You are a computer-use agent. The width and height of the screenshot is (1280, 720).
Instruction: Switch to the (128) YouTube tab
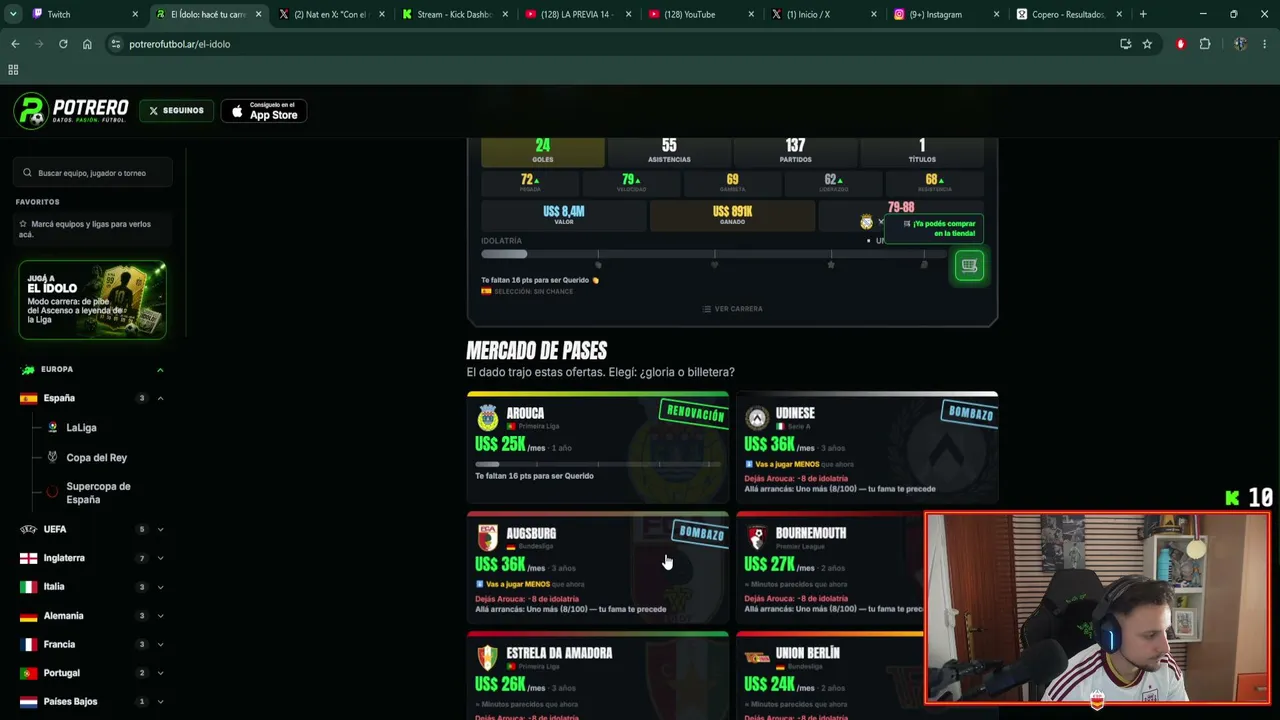[701, 14]
